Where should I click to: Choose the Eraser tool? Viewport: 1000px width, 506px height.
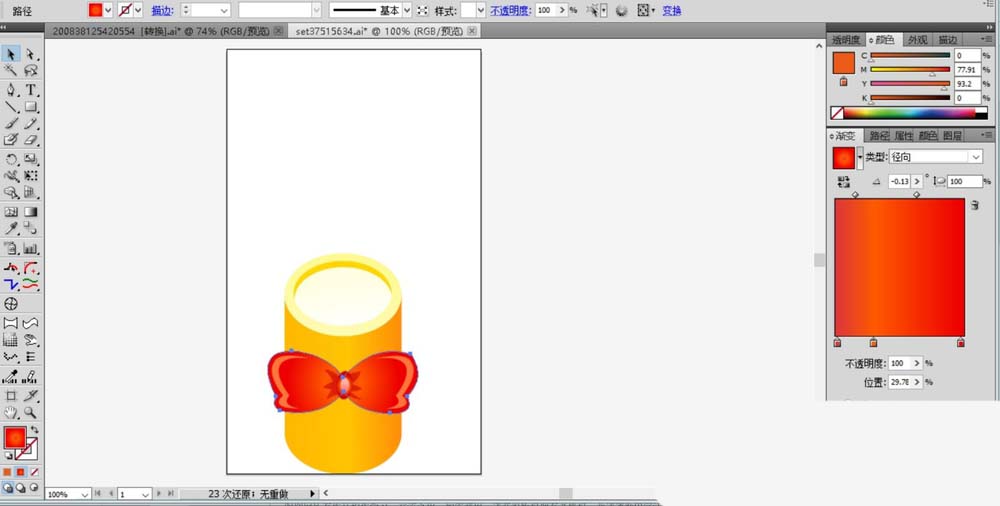click(30, 140)
